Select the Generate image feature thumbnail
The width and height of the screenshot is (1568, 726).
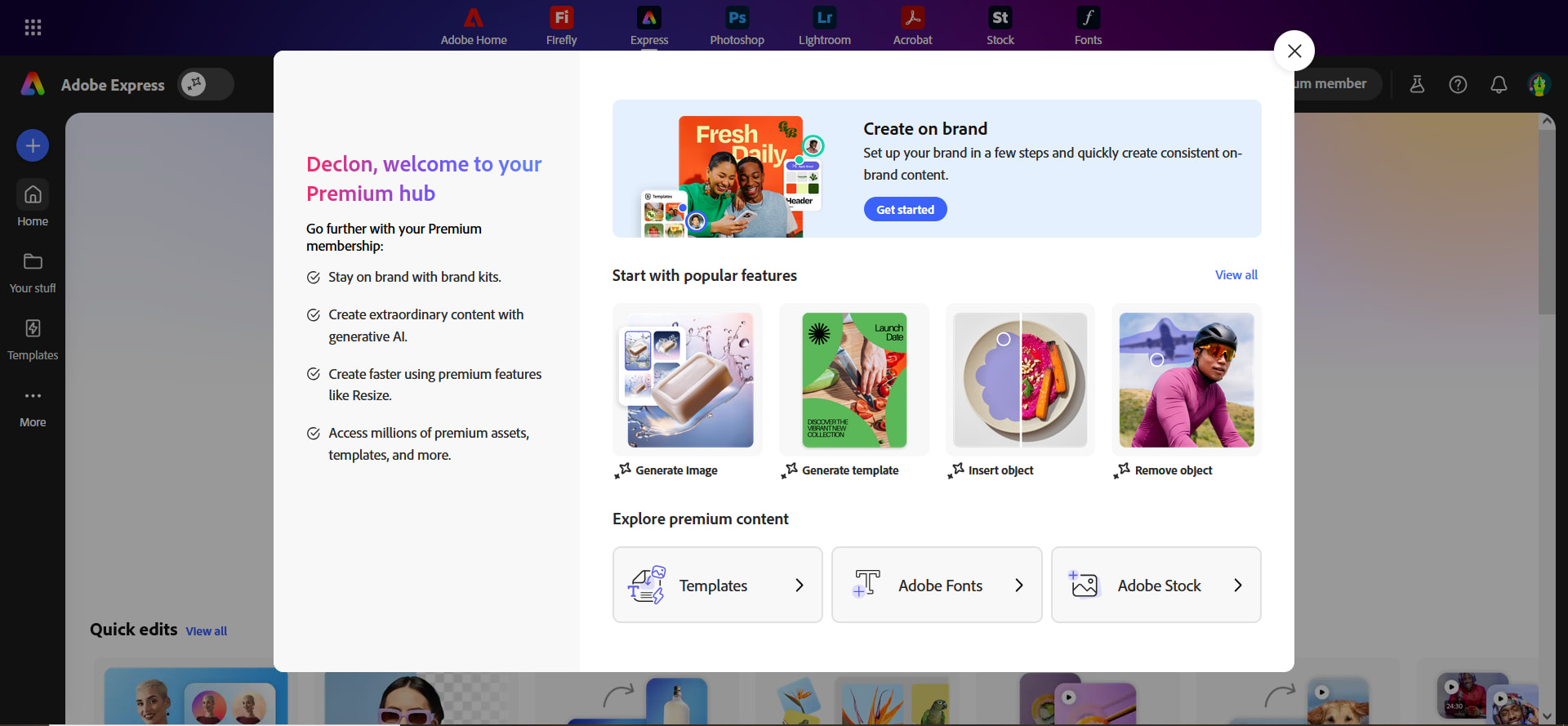[688, 380]
